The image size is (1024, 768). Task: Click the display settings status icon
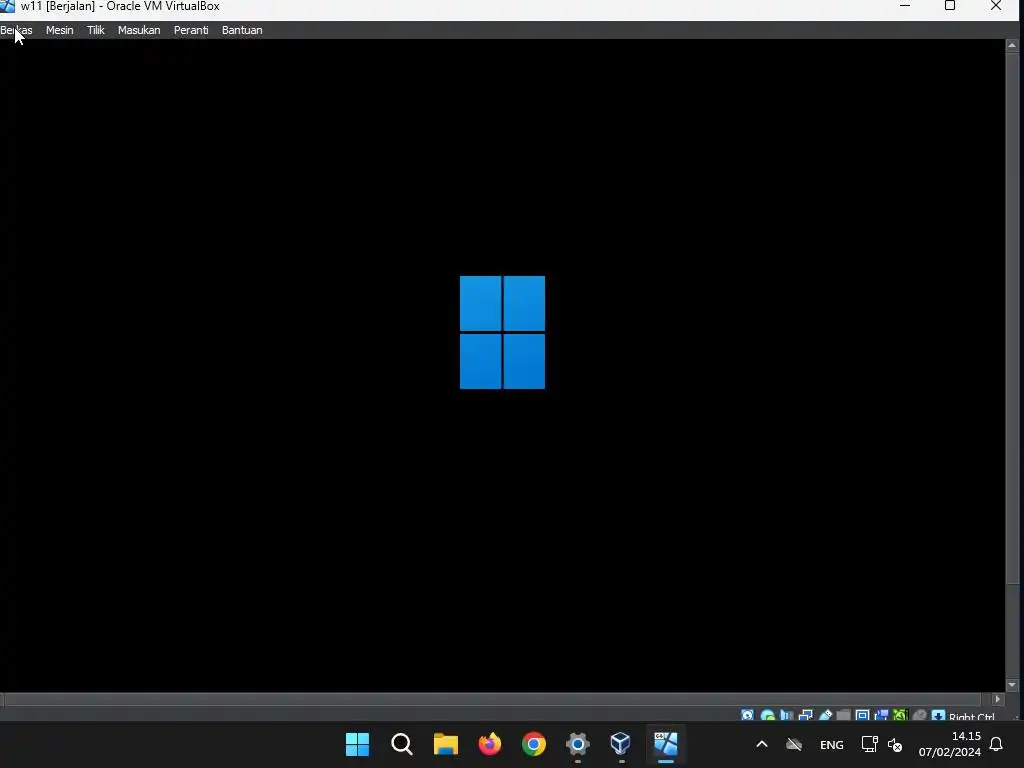point(863,715)
